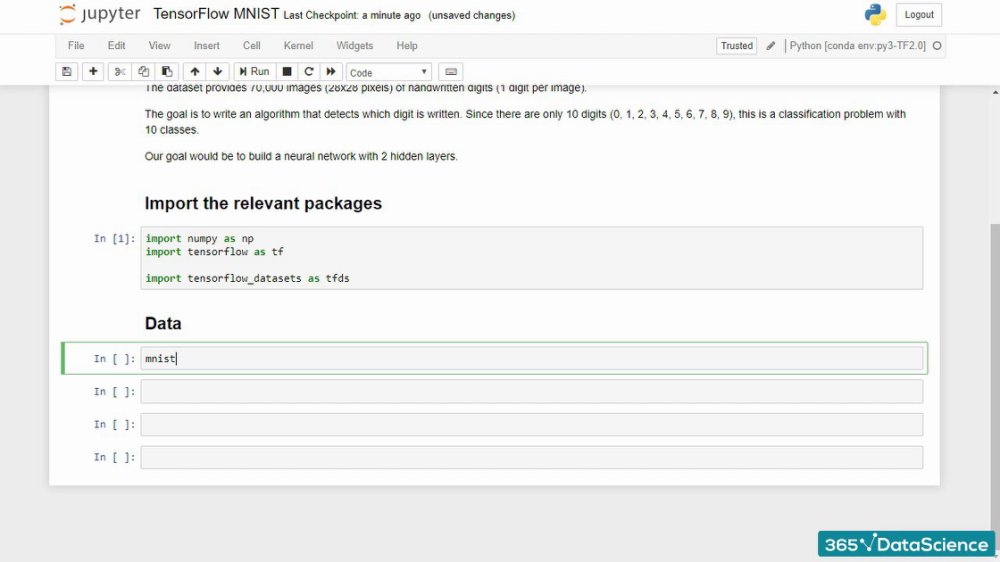Rename the TensorFlow MNIST notebook title
The image size is (1000, 562).
[x=216, y=14]
